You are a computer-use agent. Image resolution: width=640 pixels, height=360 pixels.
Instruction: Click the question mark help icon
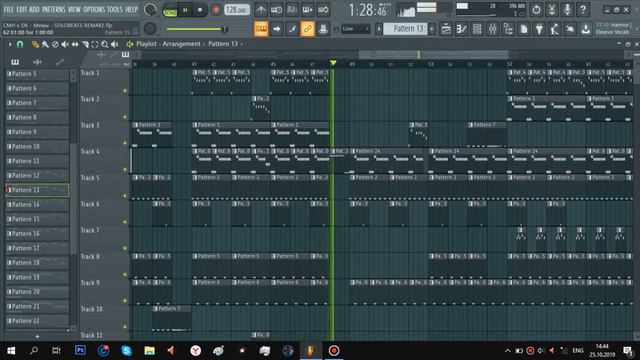pos(583,9)
